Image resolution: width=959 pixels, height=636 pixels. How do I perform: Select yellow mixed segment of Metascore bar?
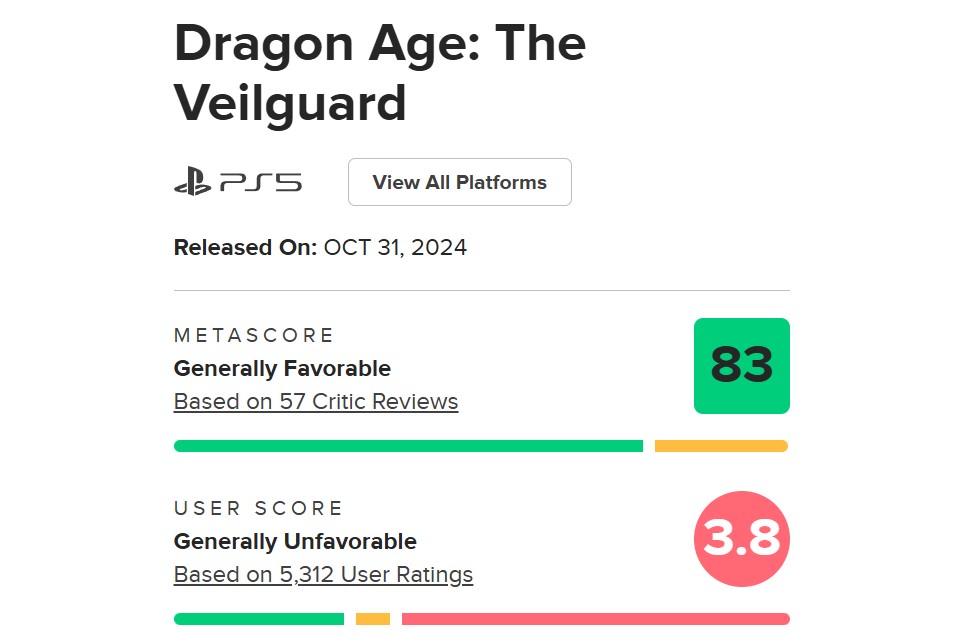(x=722, y=446)
